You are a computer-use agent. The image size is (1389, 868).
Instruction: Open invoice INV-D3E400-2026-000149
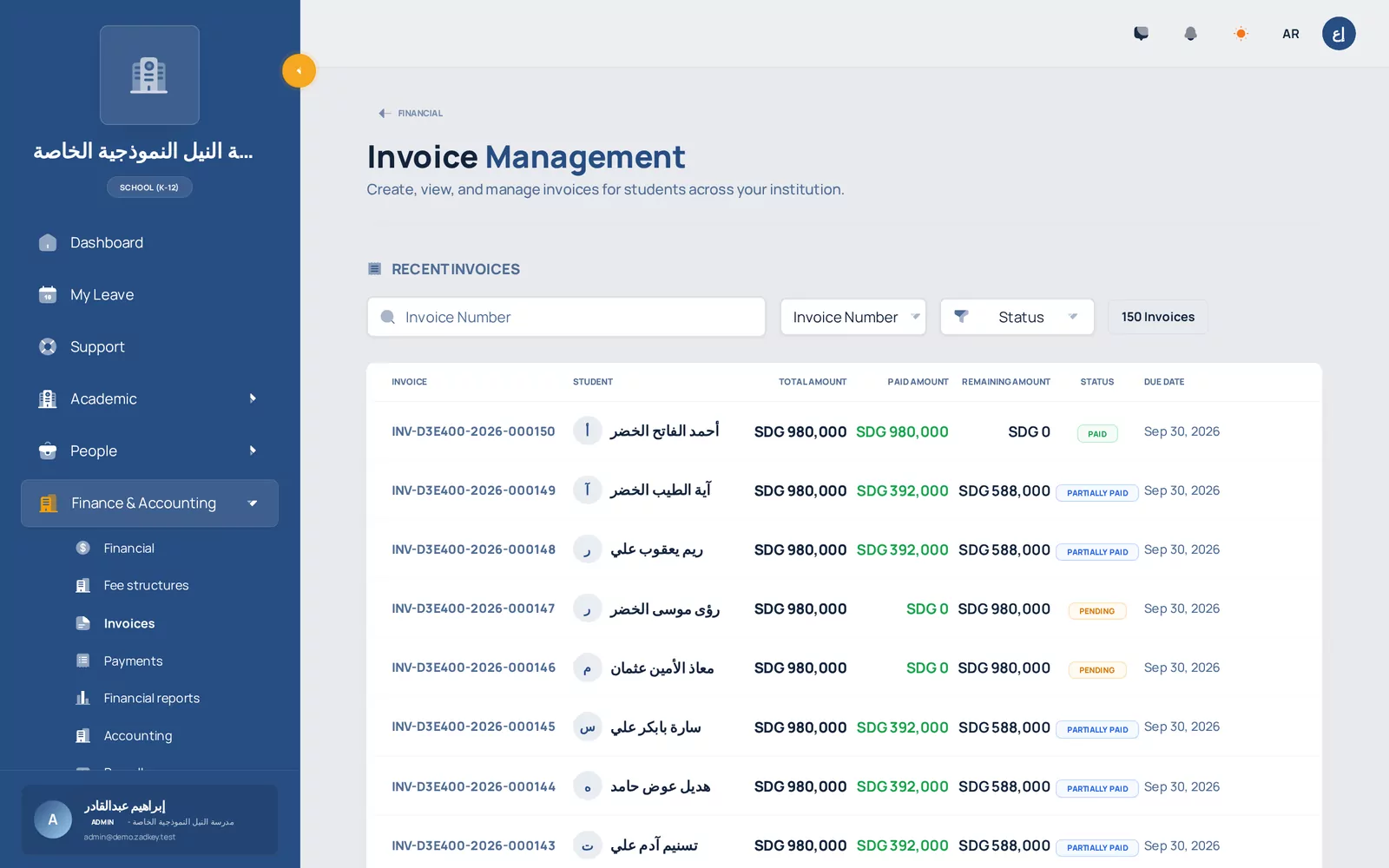473,490
